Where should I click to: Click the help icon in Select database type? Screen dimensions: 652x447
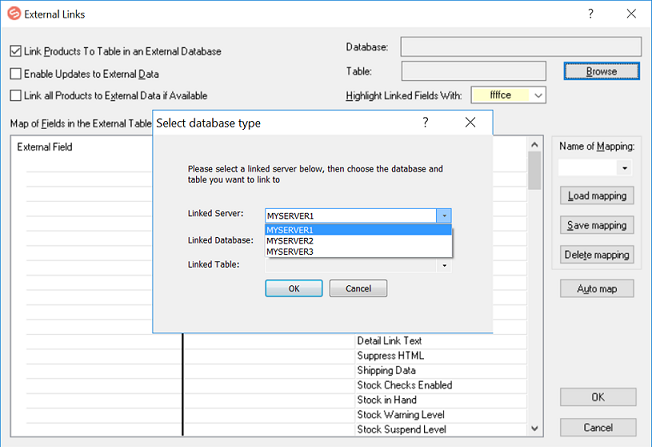426,122
